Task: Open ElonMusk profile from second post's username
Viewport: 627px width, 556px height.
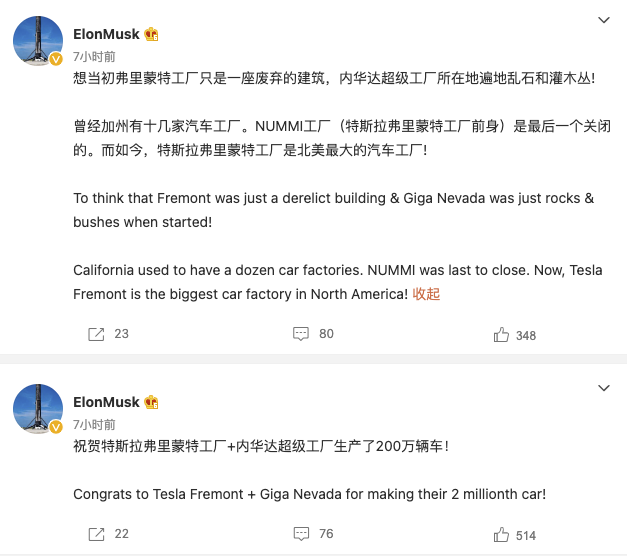Action: (106, 401)
